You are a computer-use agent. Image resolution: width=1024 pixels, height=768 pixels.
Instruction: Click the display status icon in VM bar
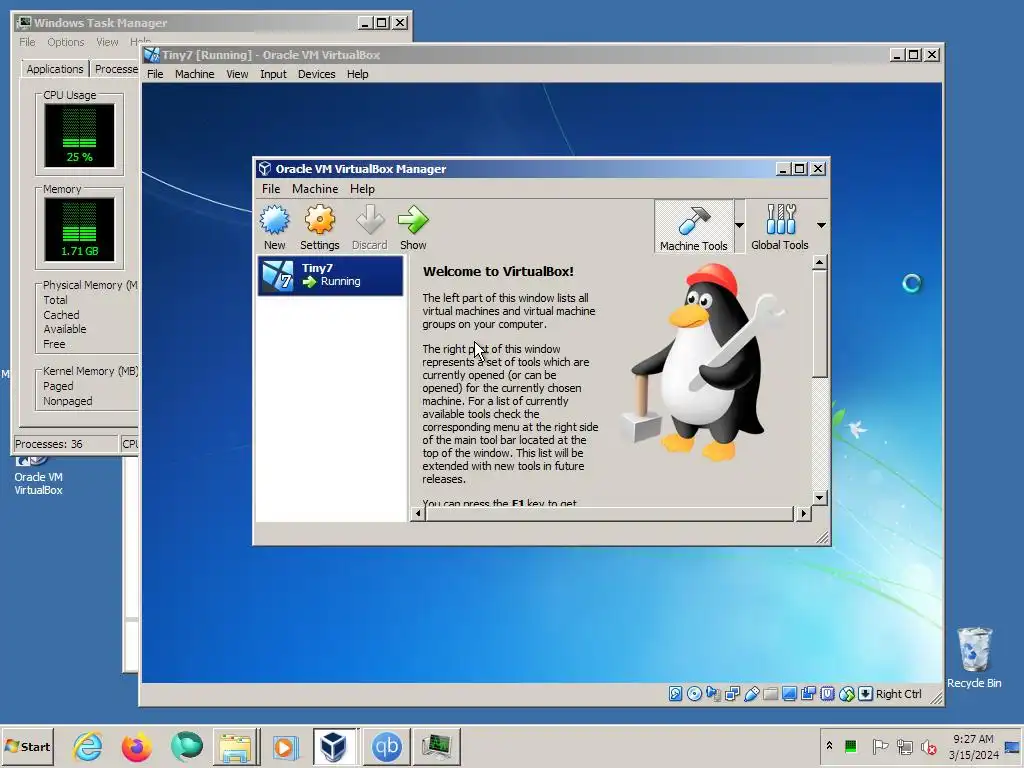[x=789, y=694]
